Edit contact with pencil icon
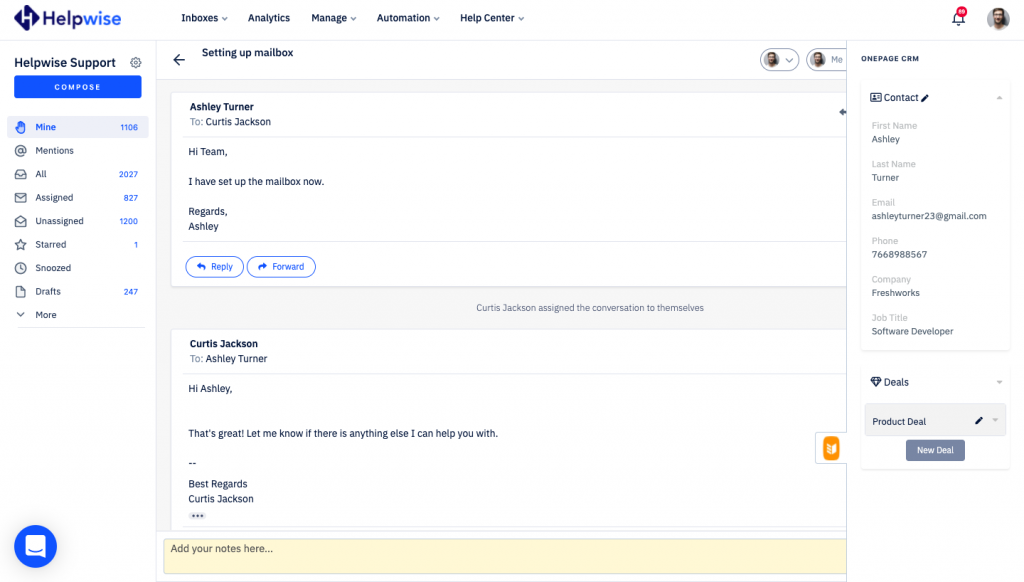Image resolution: width=1024 pixels, height=582 pixels. [925, 98]
